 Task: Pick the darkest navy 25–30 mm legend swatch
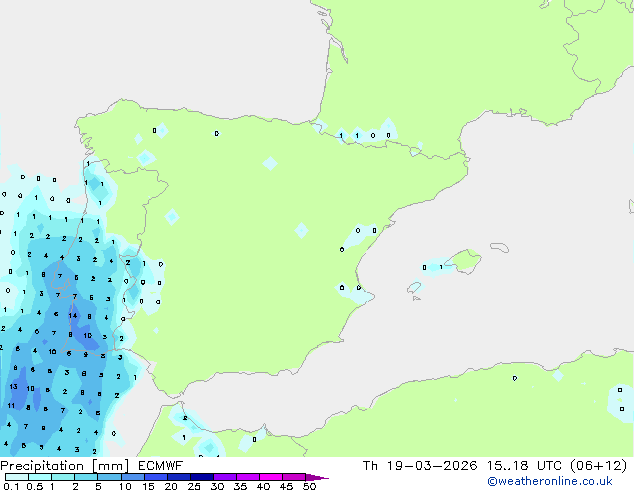[202, 477]
